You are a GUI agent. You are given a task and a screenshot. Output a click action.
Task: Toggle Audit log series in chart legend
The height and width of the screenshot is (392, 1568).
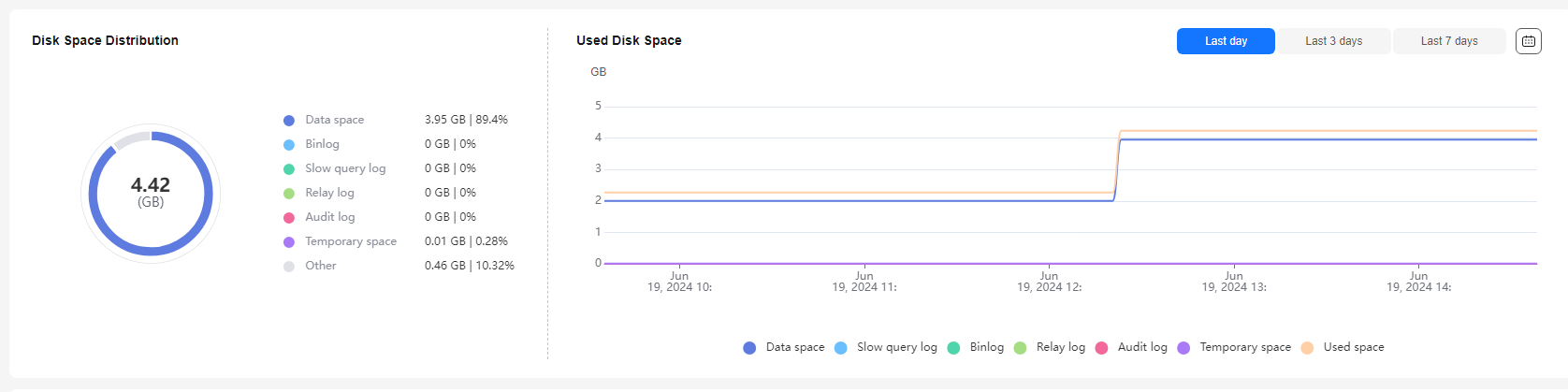(1131, 347)
